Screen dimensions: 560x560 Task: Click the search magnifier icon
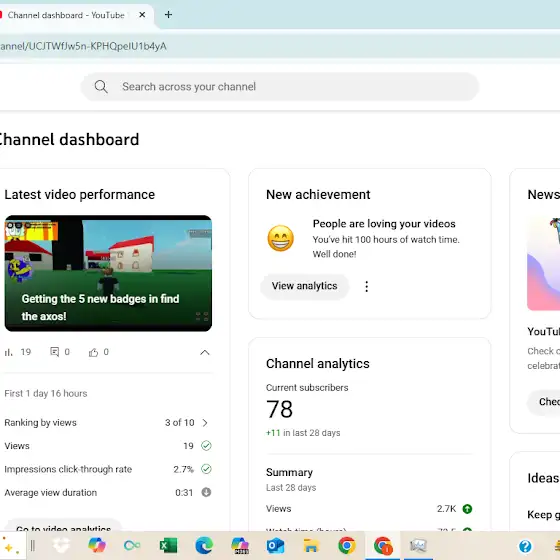coord(101,87)
